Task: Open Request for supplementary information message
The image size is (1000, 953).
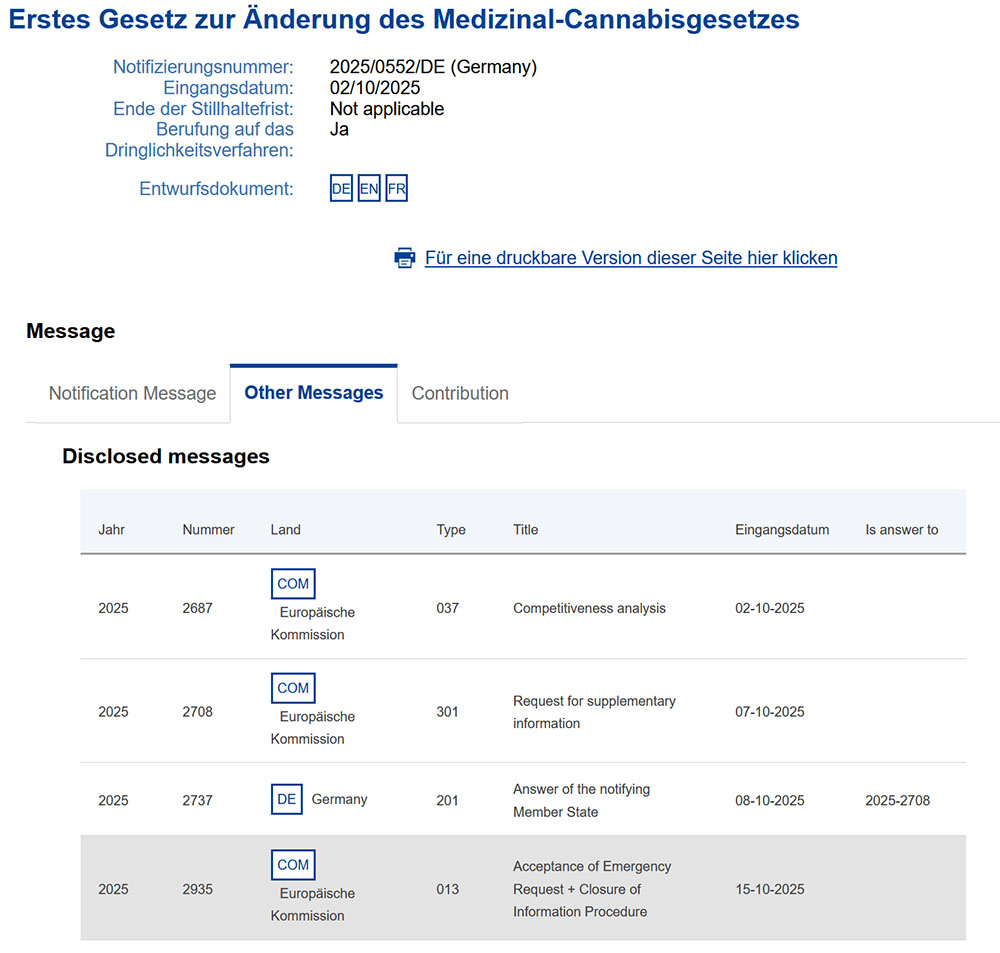Action: (594, 712)
